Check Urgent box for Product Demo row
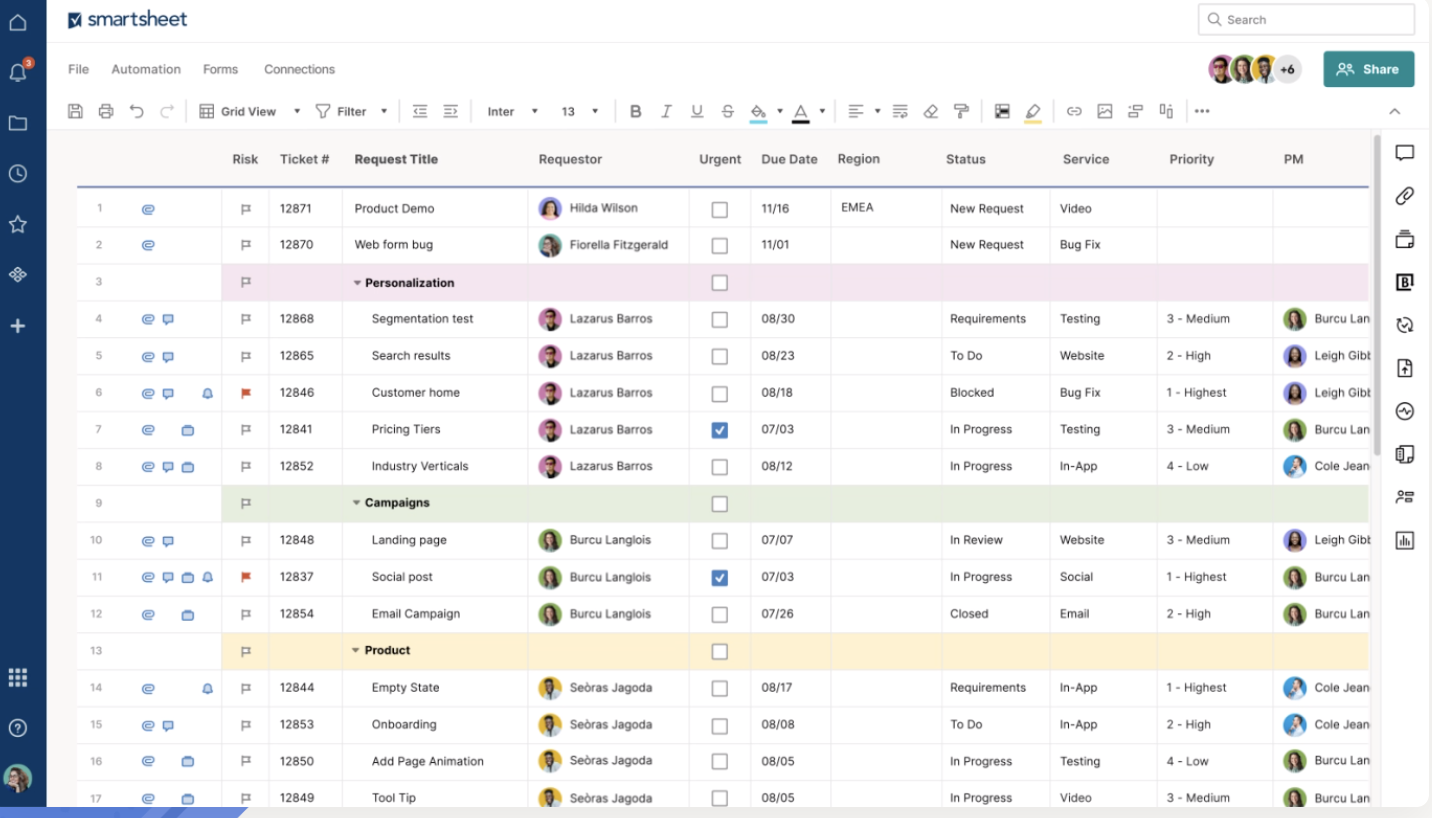 coord(719,210)
